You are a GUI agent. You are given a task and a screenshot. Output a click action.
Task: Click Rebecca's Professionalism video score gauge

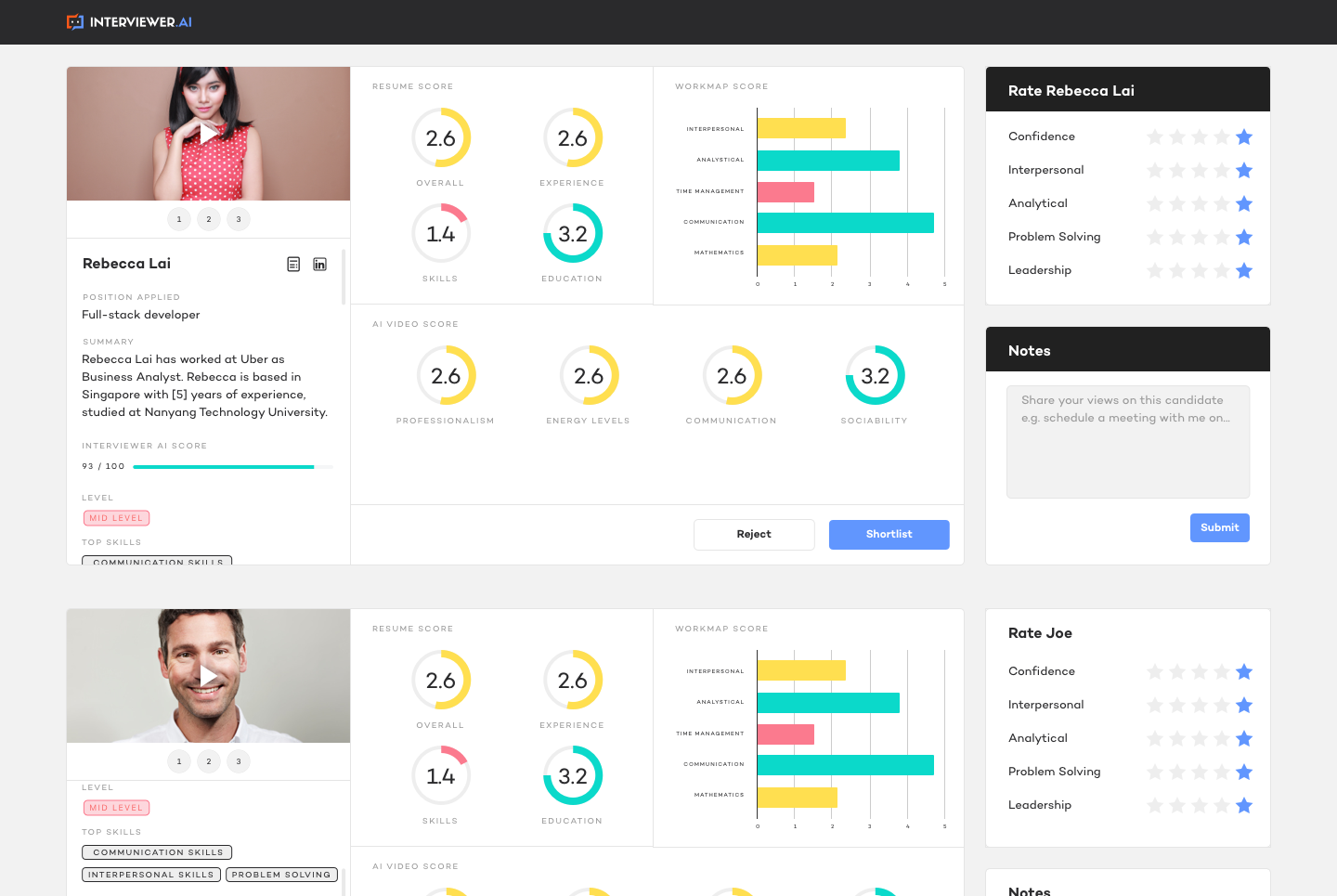pos(446,375)
